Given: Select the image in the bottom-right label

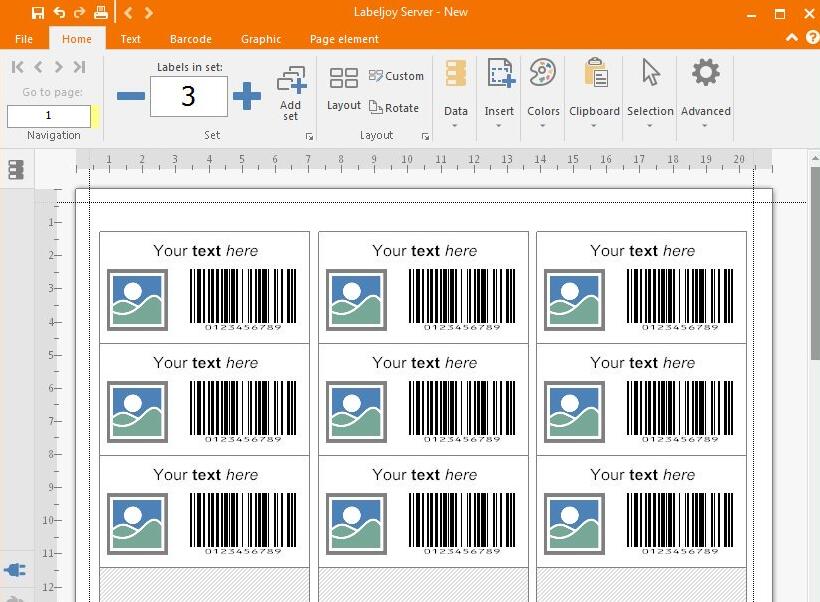Looking at the screenshot, I should tap(574, 524).
